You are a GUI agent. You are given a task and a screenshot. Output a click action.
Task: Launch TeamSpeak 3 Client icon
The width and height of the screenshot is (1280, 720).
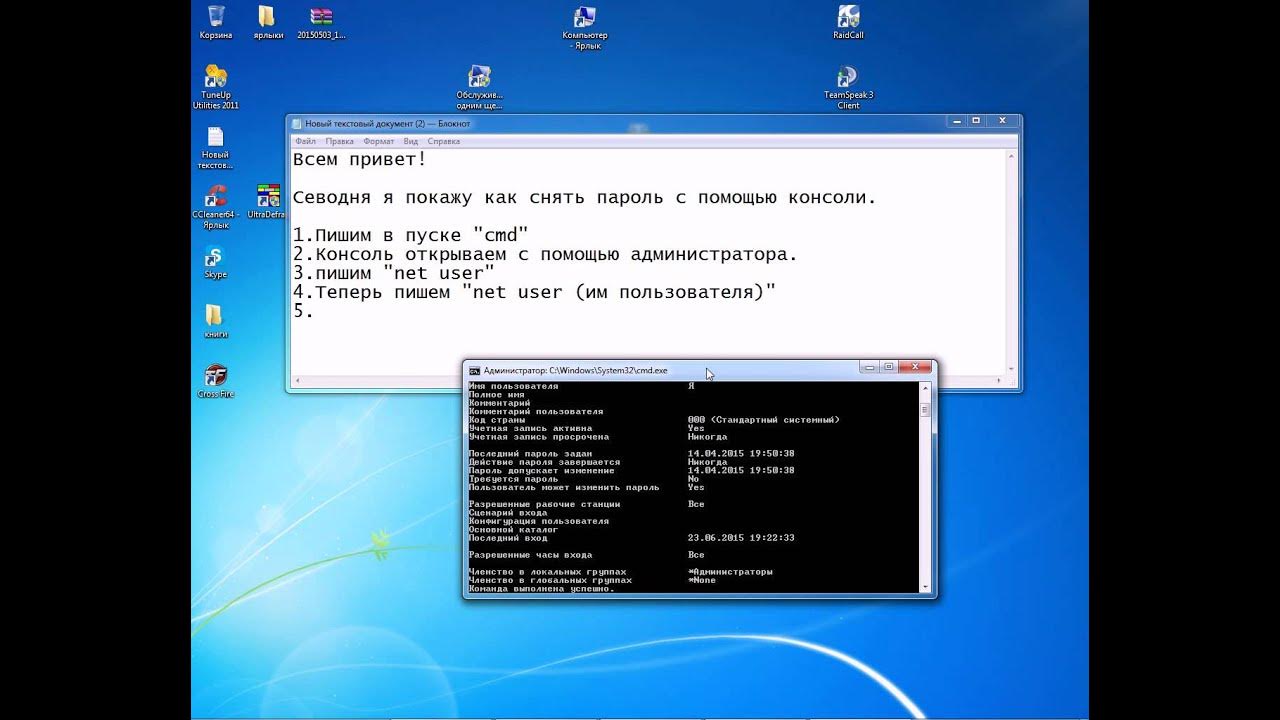tap(848, 87)
